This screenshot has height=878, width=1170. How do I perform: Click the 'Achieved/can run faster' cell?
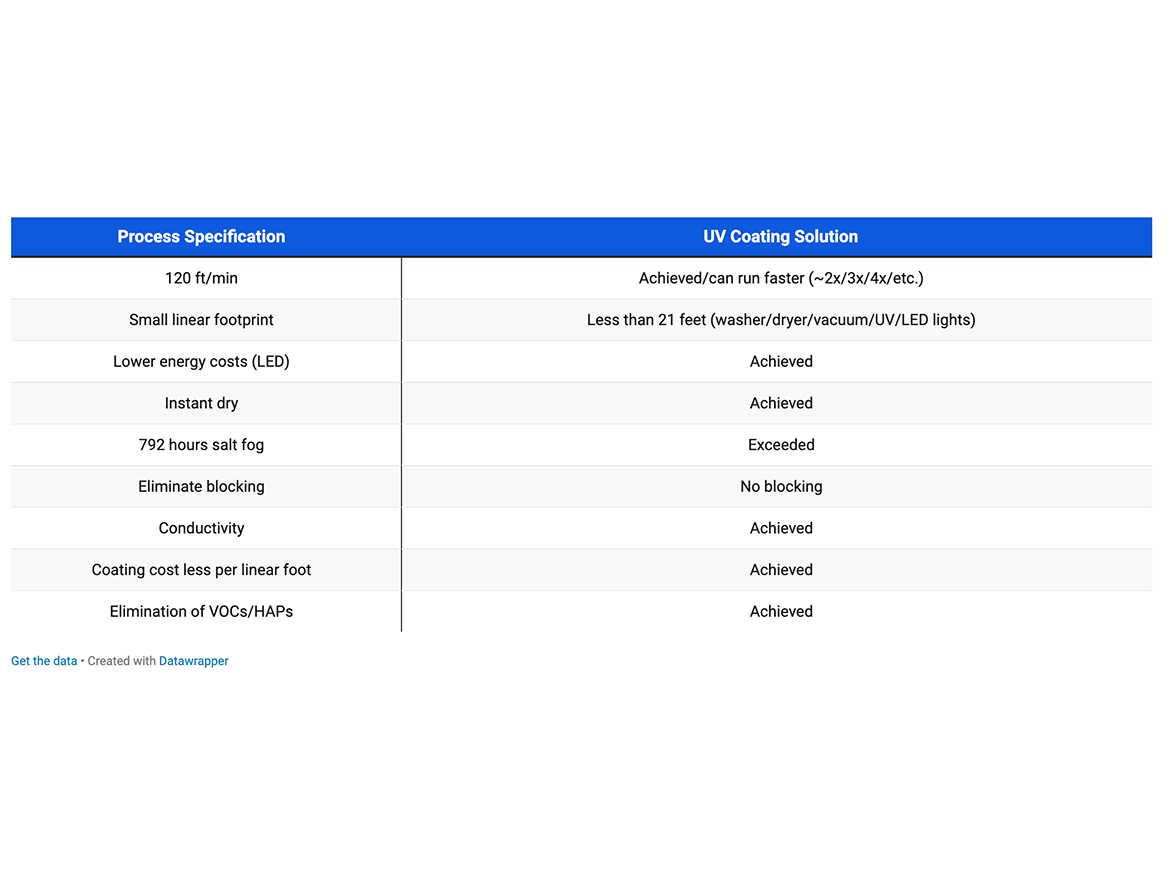coord(780,278)
